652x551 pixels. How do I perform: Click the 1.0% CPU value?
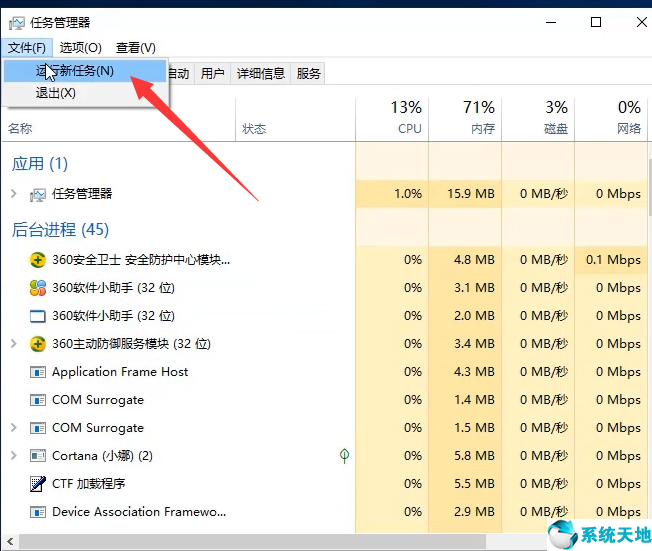(x=408, y=194)
